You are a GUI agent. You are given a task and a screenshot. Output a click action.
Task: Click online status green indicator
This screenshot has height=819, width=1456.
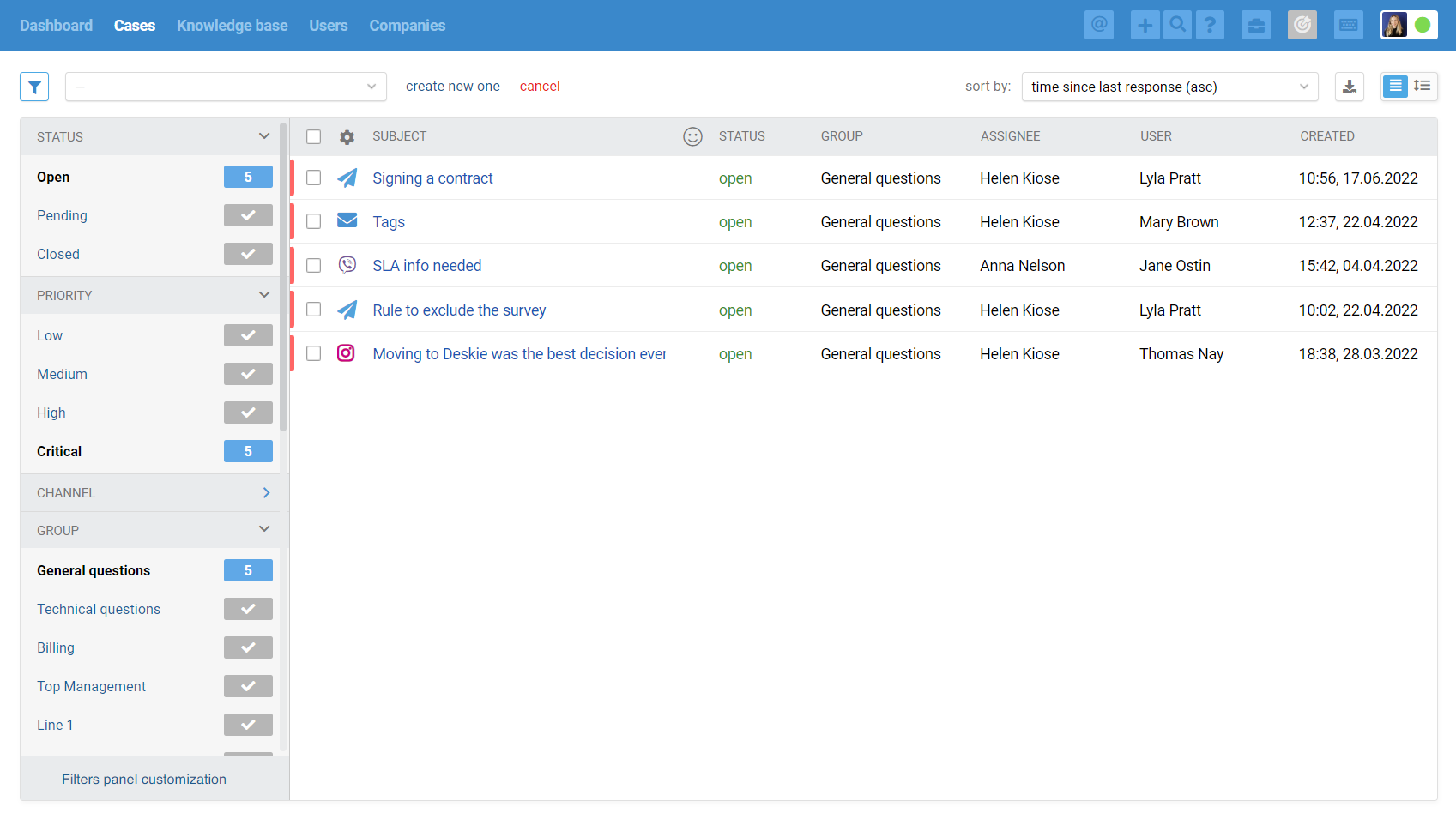1423,25
